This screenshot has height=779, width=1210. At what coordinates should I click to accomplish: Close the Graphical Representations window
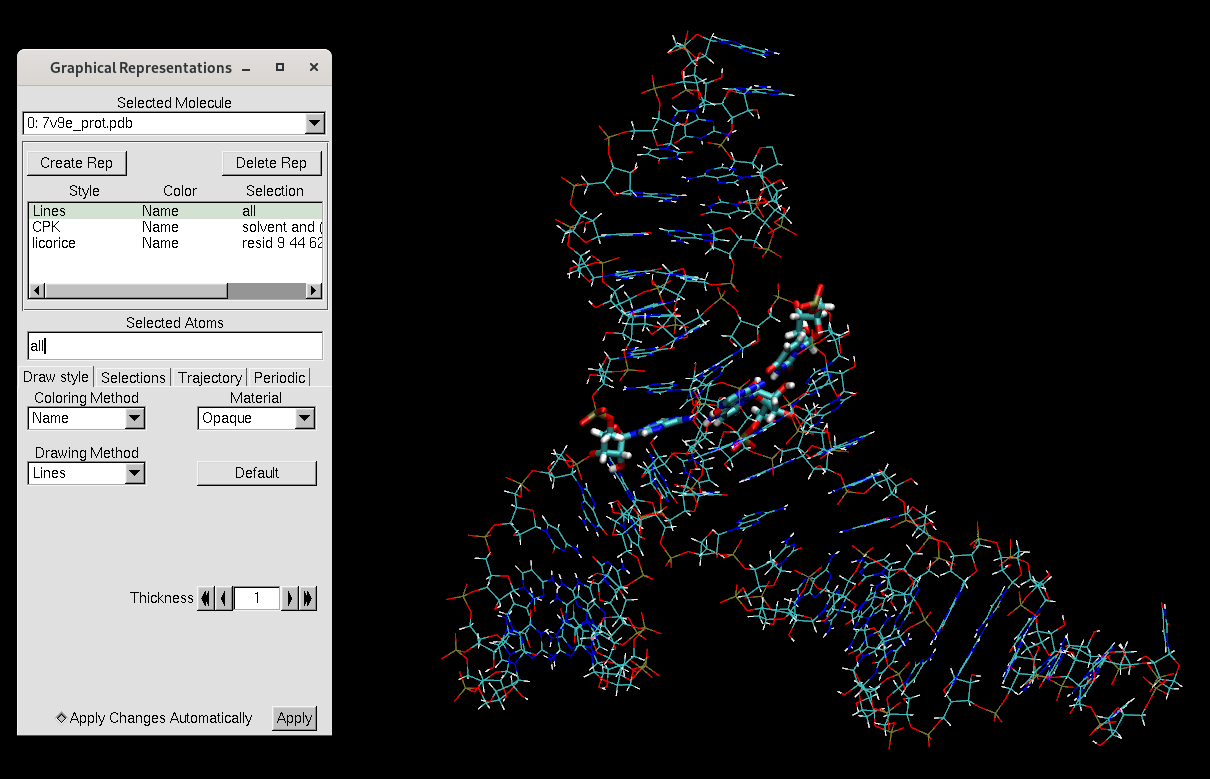point(313,68)
